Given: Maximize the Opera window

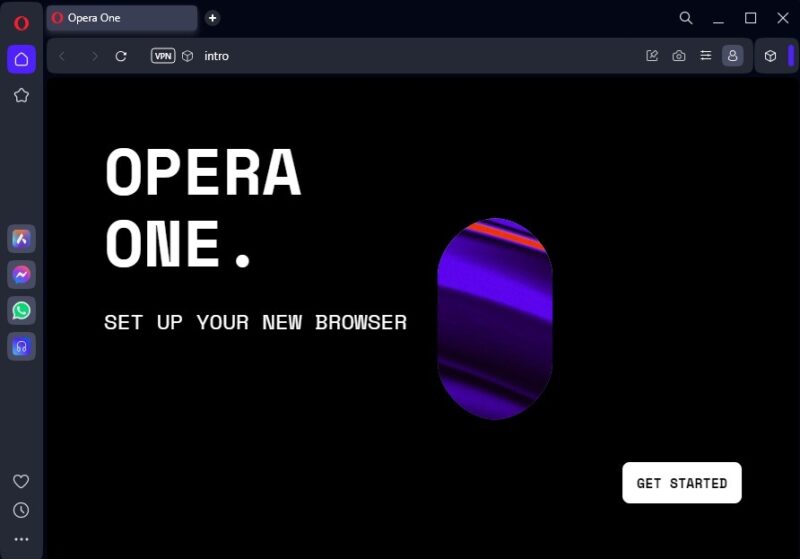Looking at the screenshot, I should pos(751,18).
